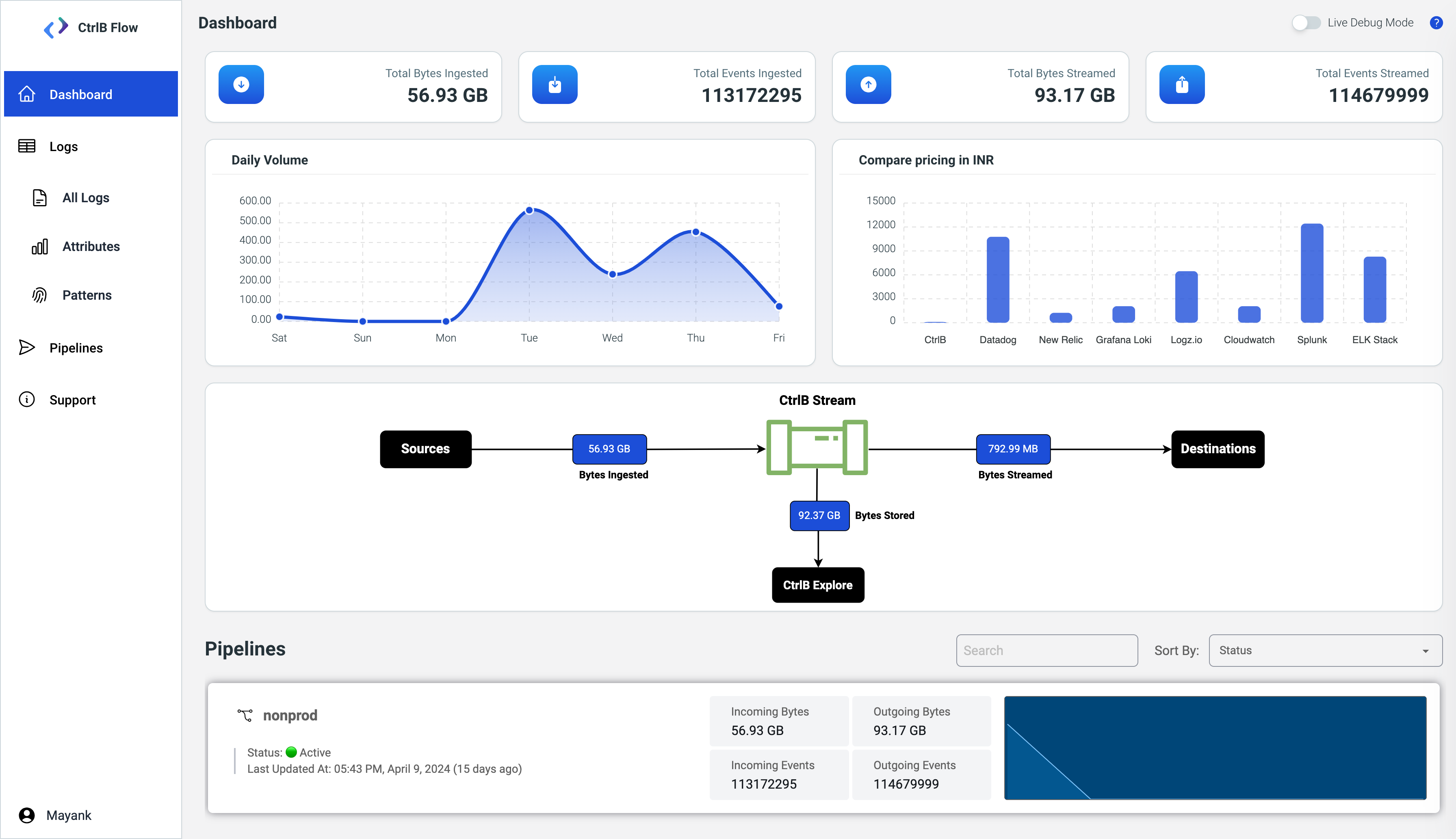Screen dimensions: 1456x839
Task: Click the Patterns fingerprint icon
Action: click(39, 295)
